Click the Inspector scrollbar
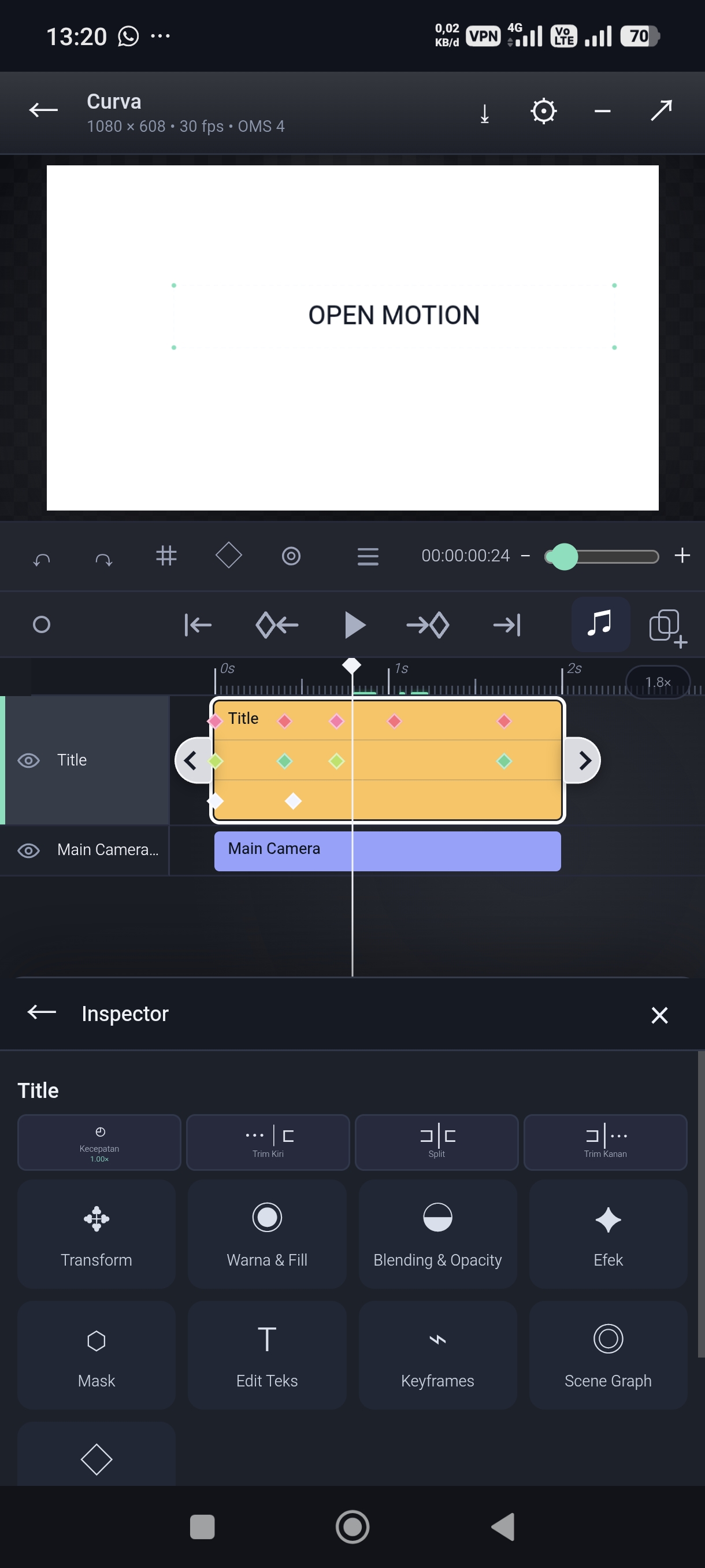The height and width of the screenshot is (1568, 705). [701, 1204]
